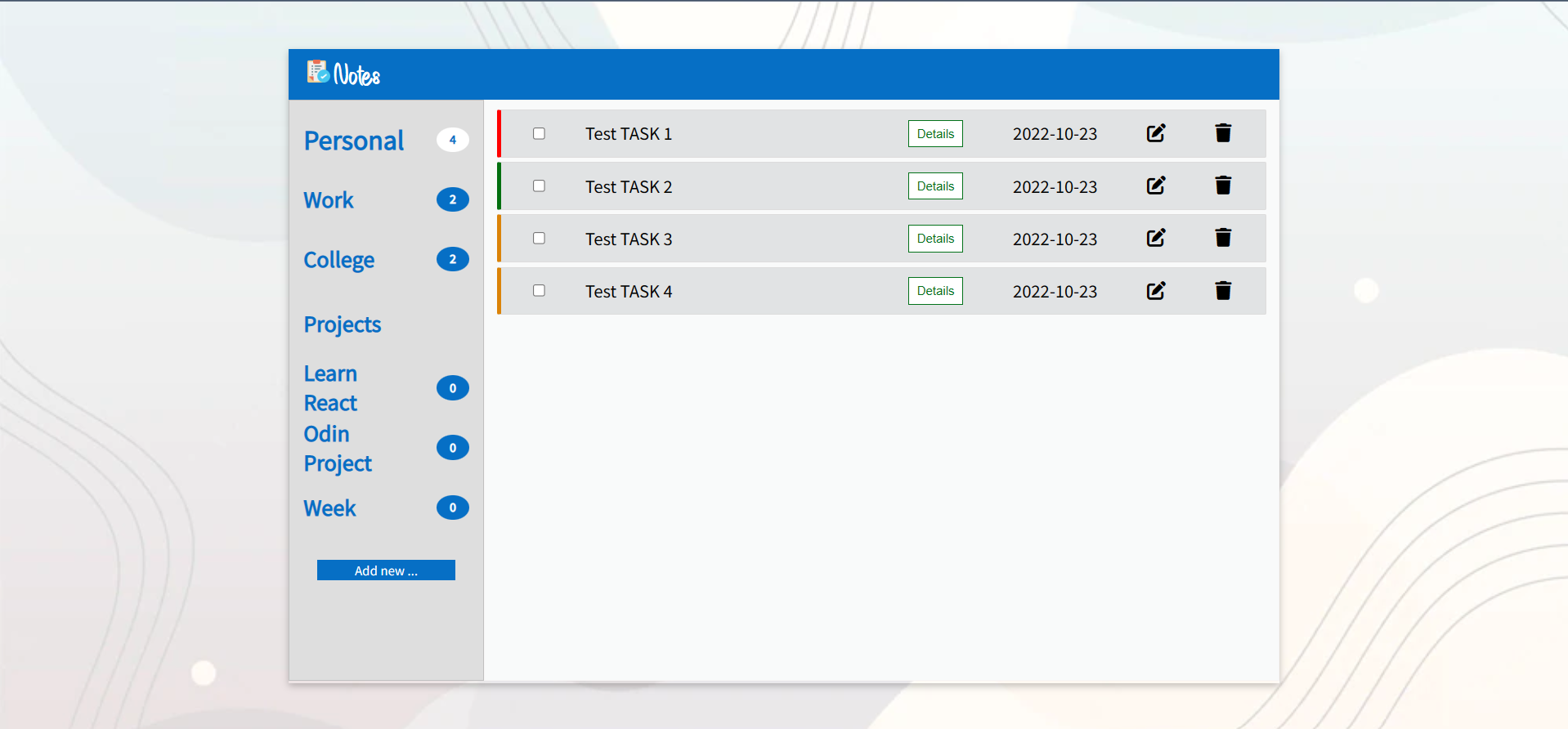The height and width of the screenshot is (729, 1568).
Task: Mark Test TASK 3 as complete
Action: pos(539,238)
